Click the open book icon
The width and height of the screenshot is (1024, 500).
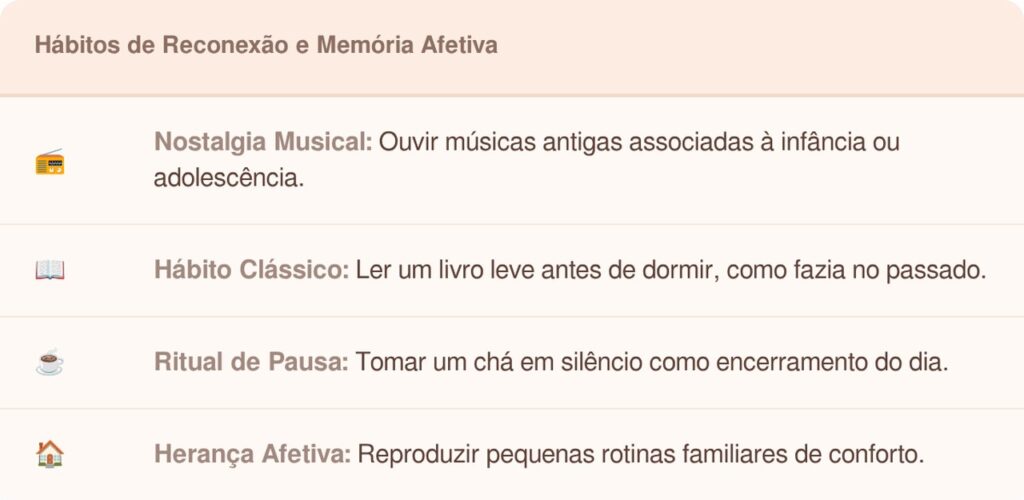49,270
